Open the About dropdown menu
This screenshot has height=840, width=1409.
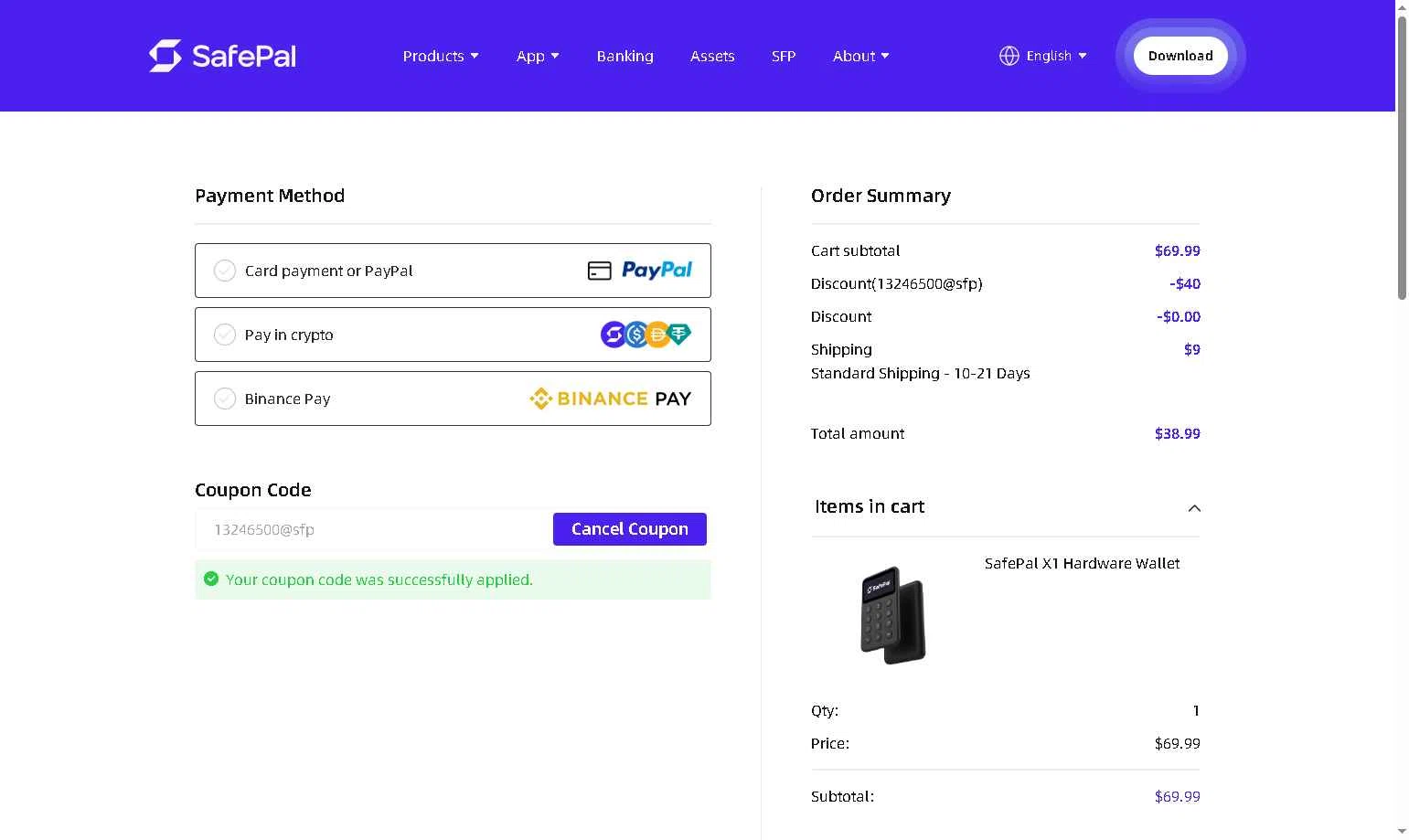860,56
